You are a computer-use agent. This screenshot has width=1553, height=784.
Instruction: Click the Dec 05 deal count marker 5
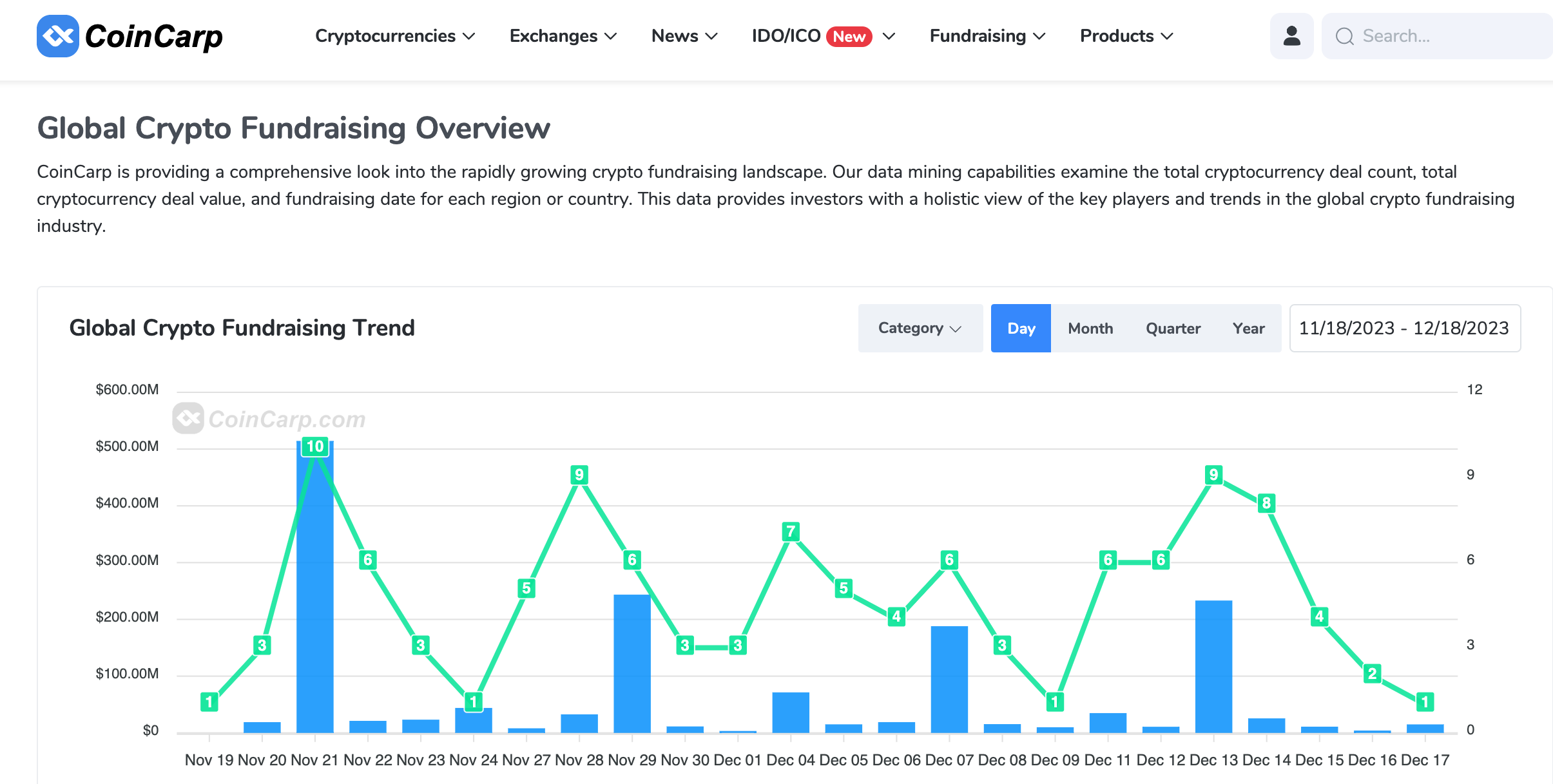pyautogui.click(x=844, y=588)
